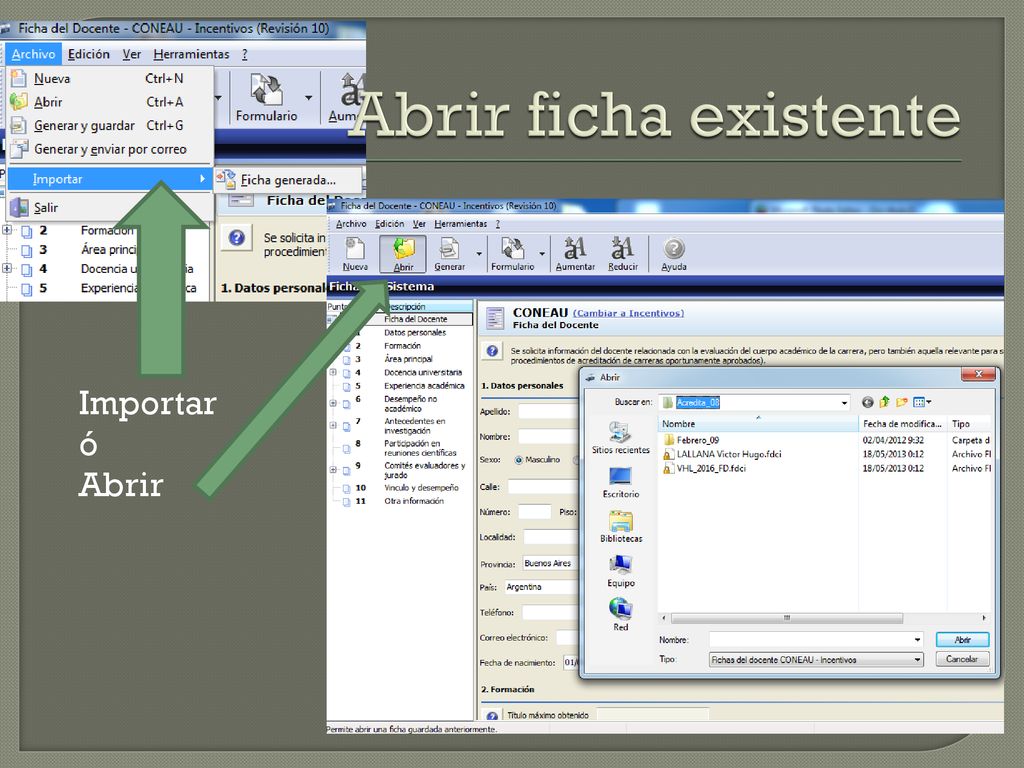Select 'Experiencia académica' in the tree

[x=424, y=385]
